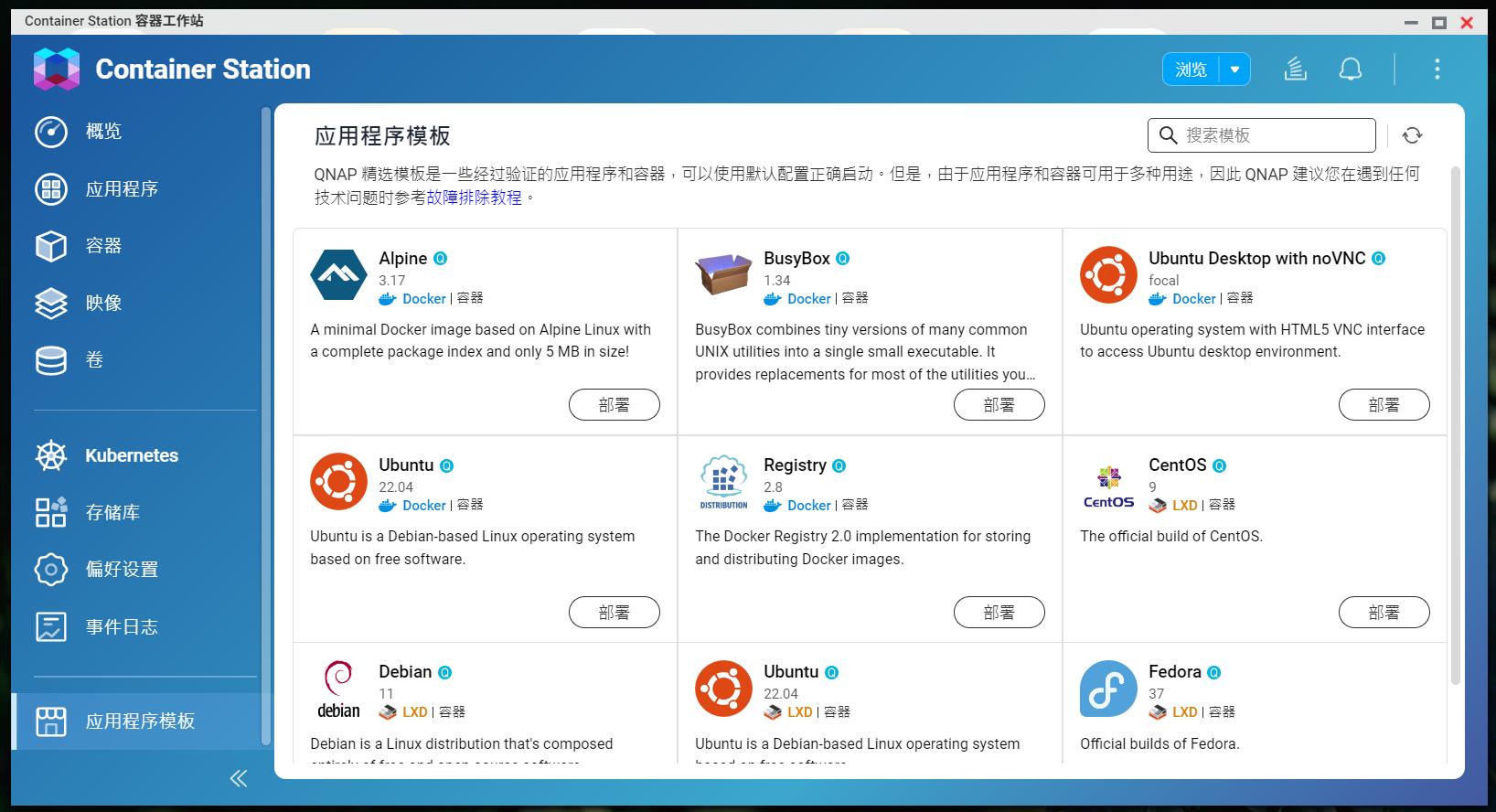Screen dimensions: 1496x812
Task: Click the Ubuntu Desktop with noVNC logo
Action: (x=1108, y=274)
